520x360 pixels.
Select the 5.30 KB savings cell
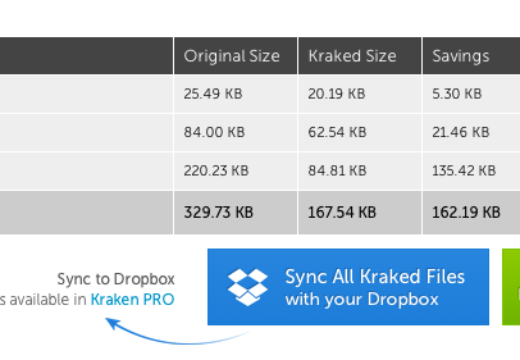[471, 94]
